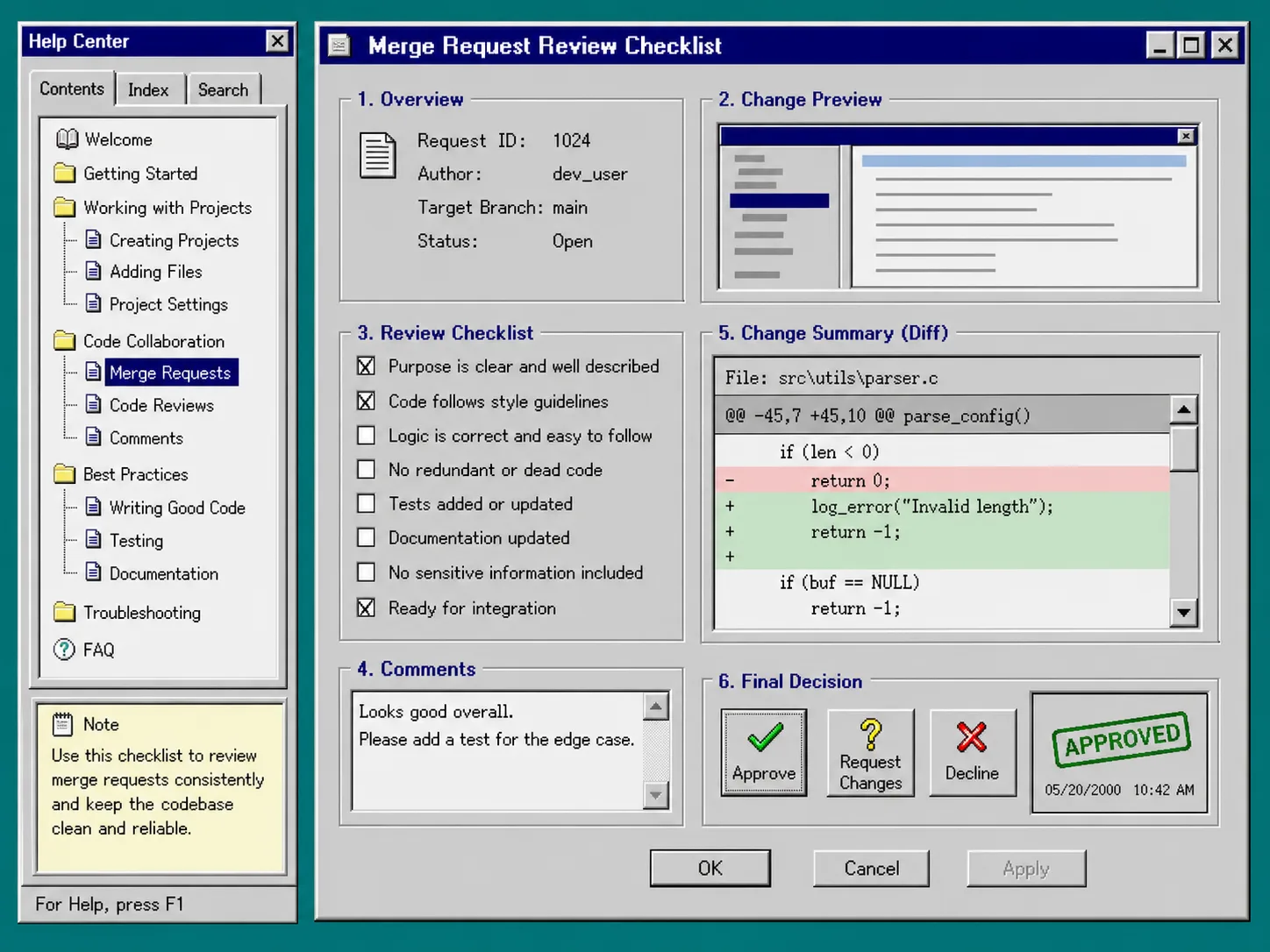Click the OK button
The width and height of the screenshot is (1270, 952).
pos(710,868)
